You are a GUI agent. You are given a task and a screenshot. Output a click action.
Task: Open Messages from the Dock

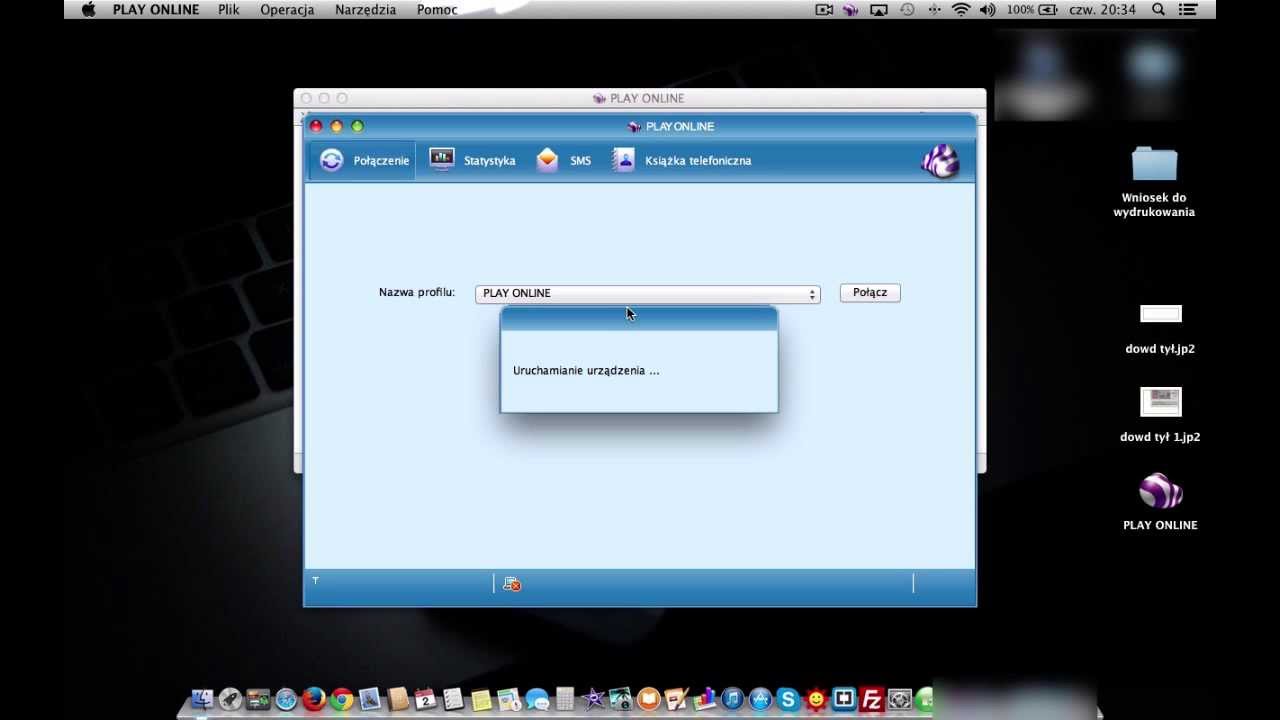(x=537, y=699)
